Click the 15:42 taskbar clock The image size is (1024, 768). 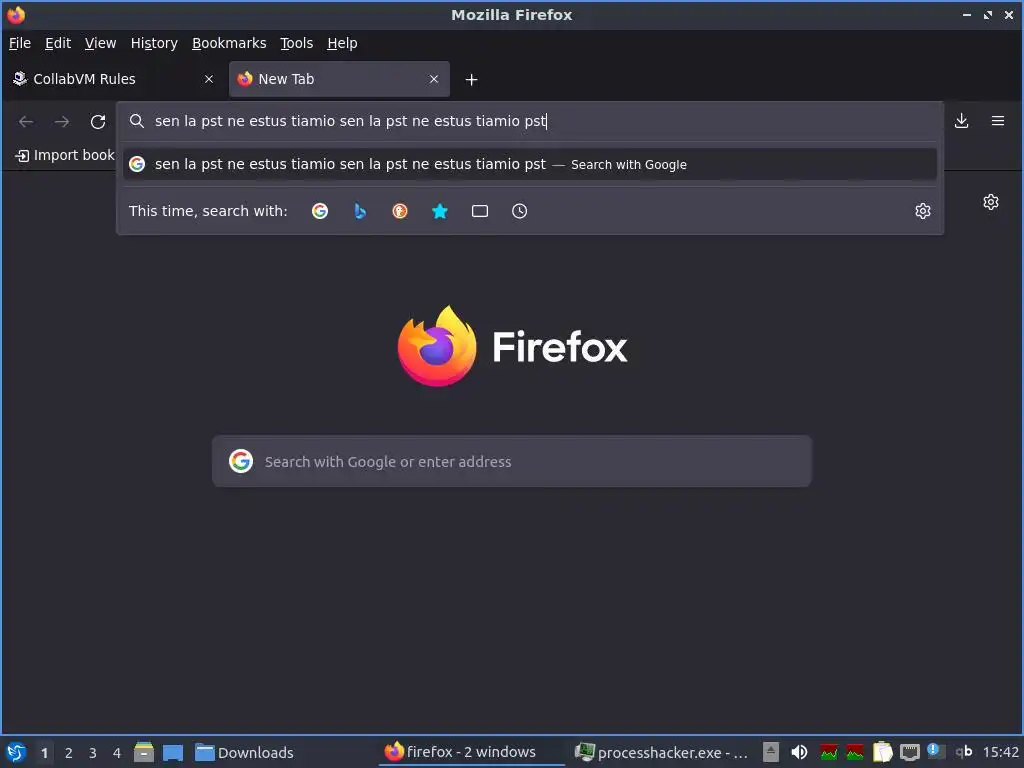coord(1000,752)
